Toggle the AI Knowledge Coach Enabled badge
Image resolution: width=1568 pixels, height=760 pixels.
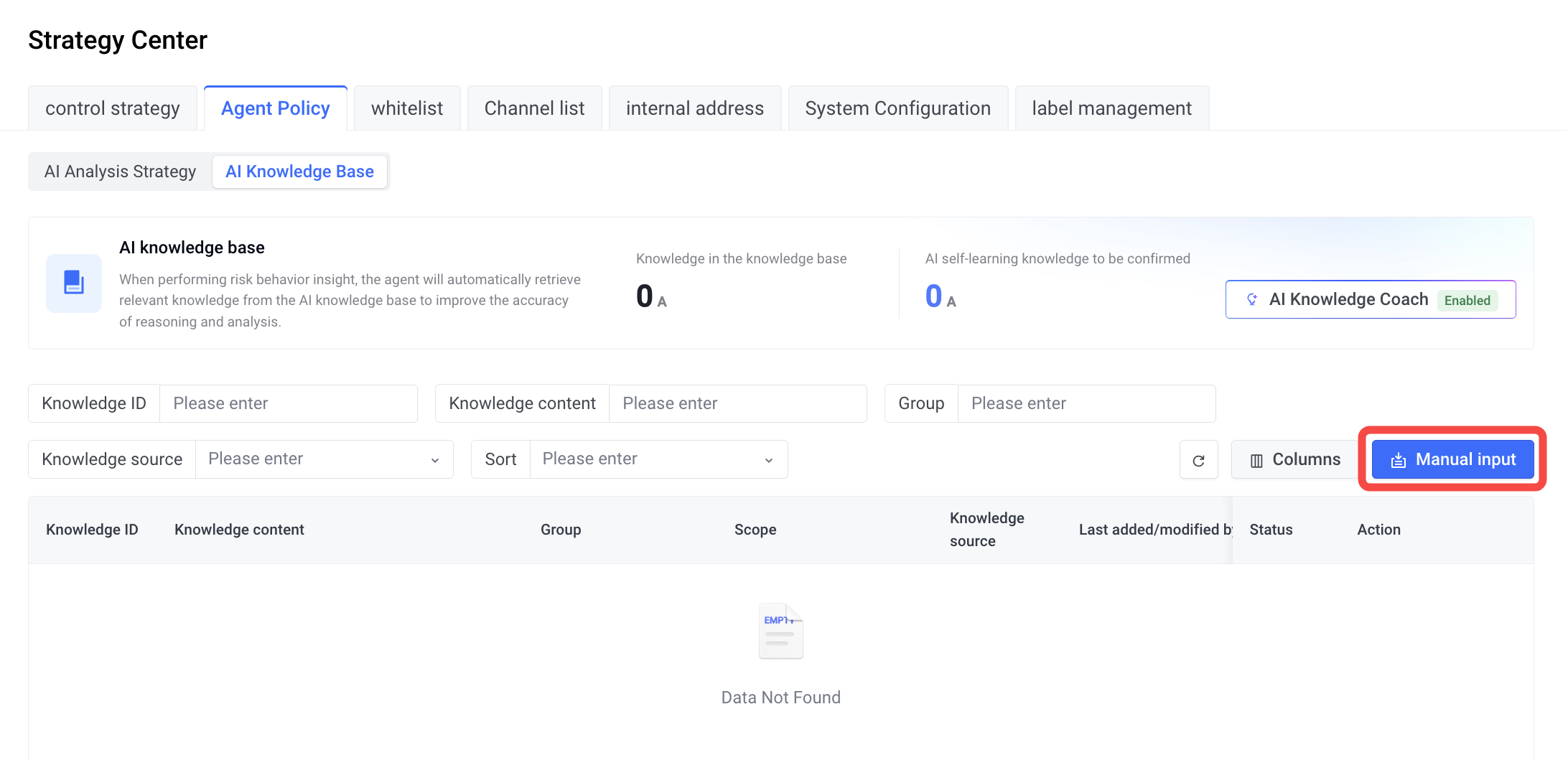1467,301
